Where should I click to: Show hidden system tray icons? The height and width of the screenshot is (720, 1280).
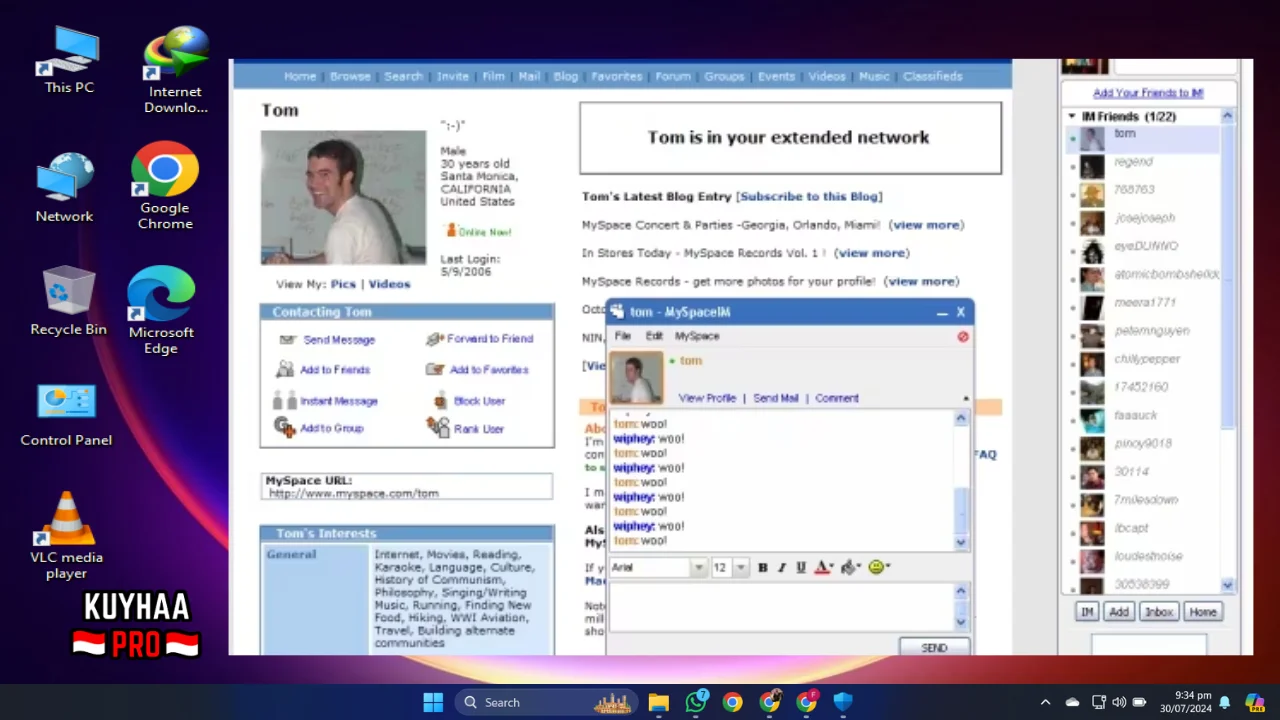[x=1045, y=702]
